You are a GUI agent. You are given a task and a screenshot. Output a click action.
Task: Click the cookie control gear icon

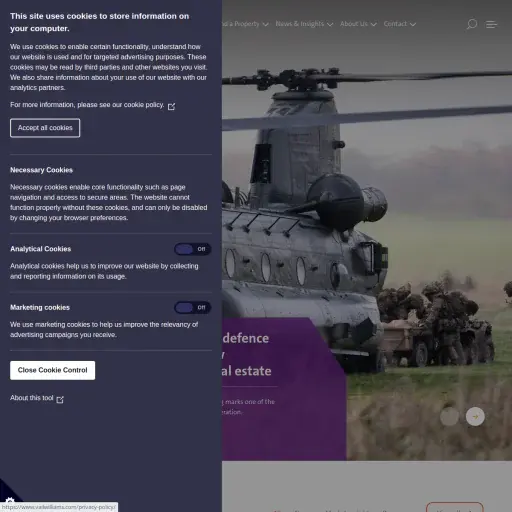(x=10, y=501)
